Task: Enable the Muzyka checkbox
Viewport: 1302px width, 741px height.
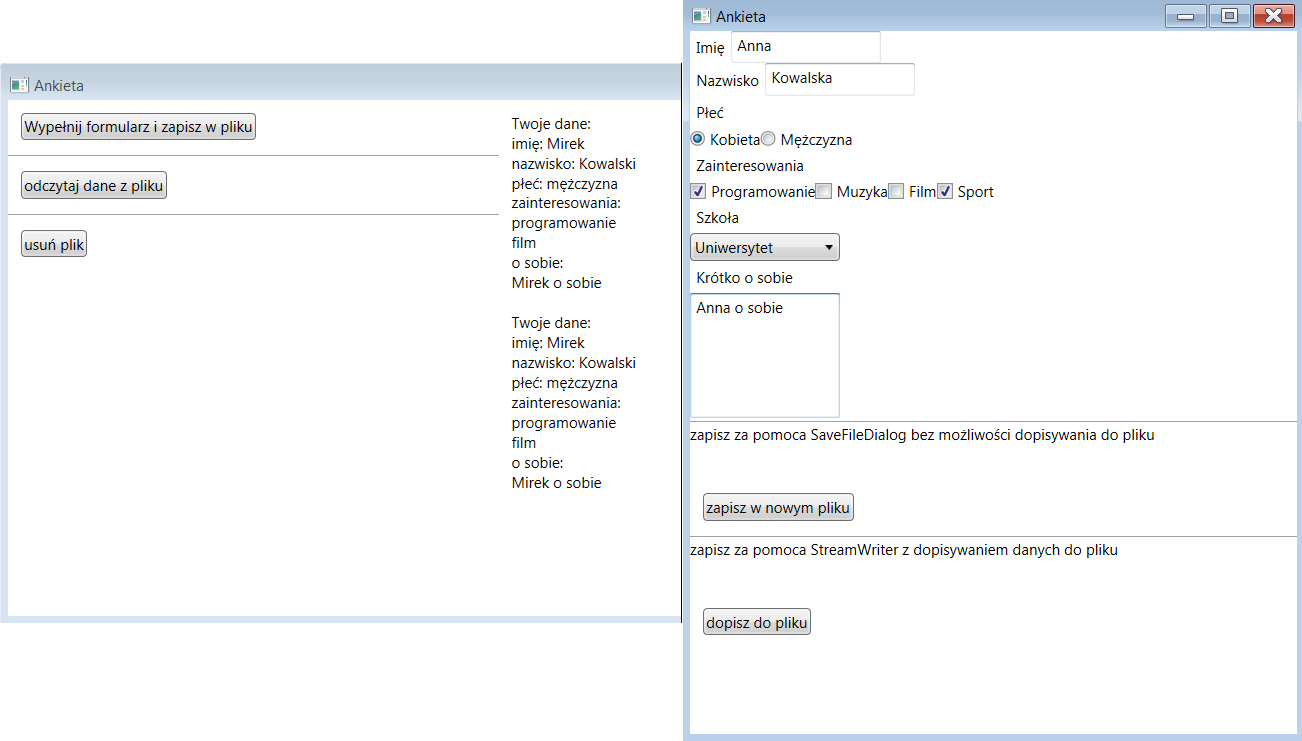Action: [824, 192]
